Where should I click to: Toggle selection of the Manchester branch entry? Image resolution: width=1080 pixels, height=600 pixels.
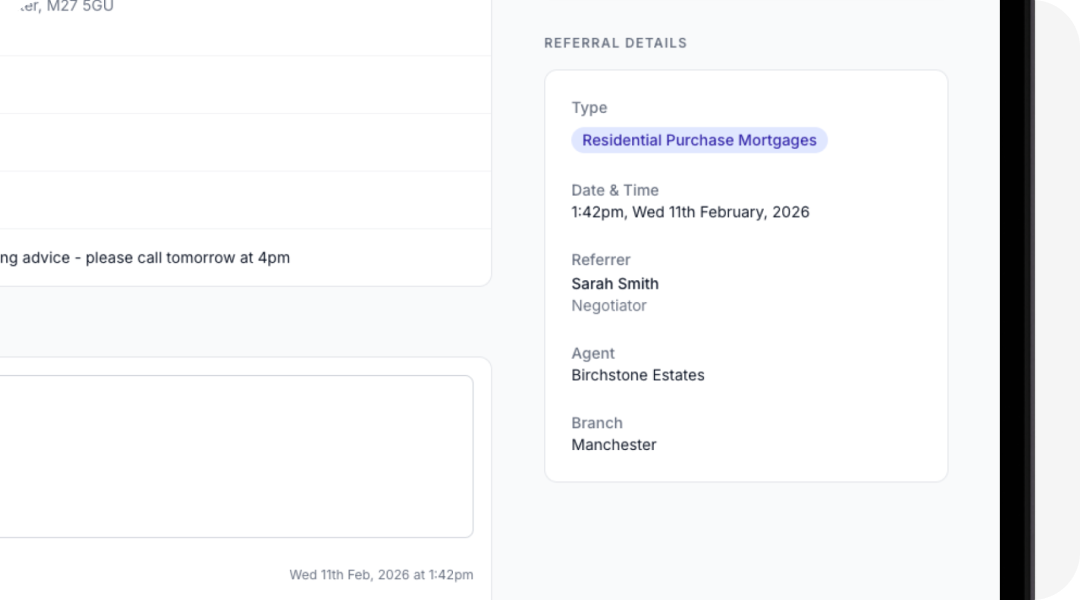[x=613, y=444]
